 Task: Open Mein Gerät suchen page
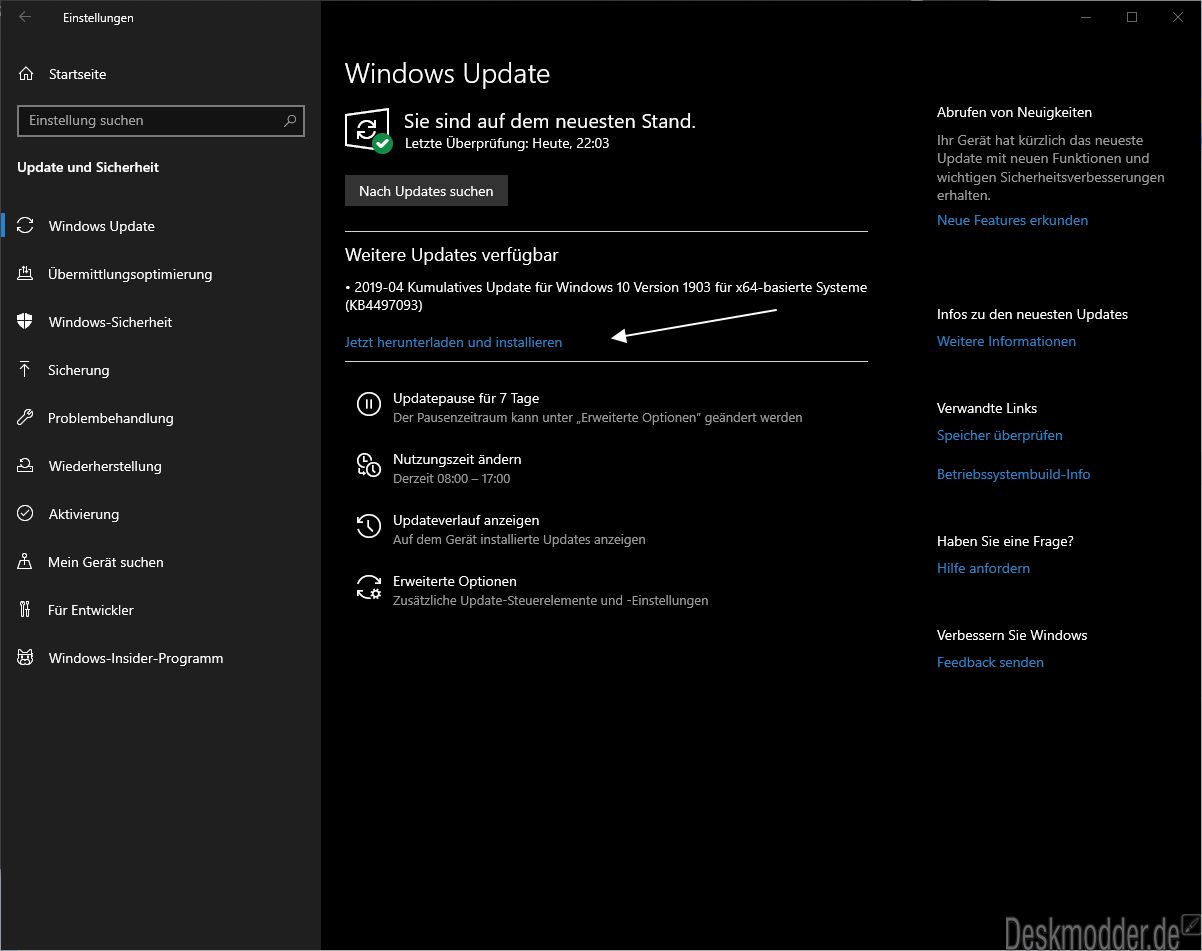click(160, 562)
